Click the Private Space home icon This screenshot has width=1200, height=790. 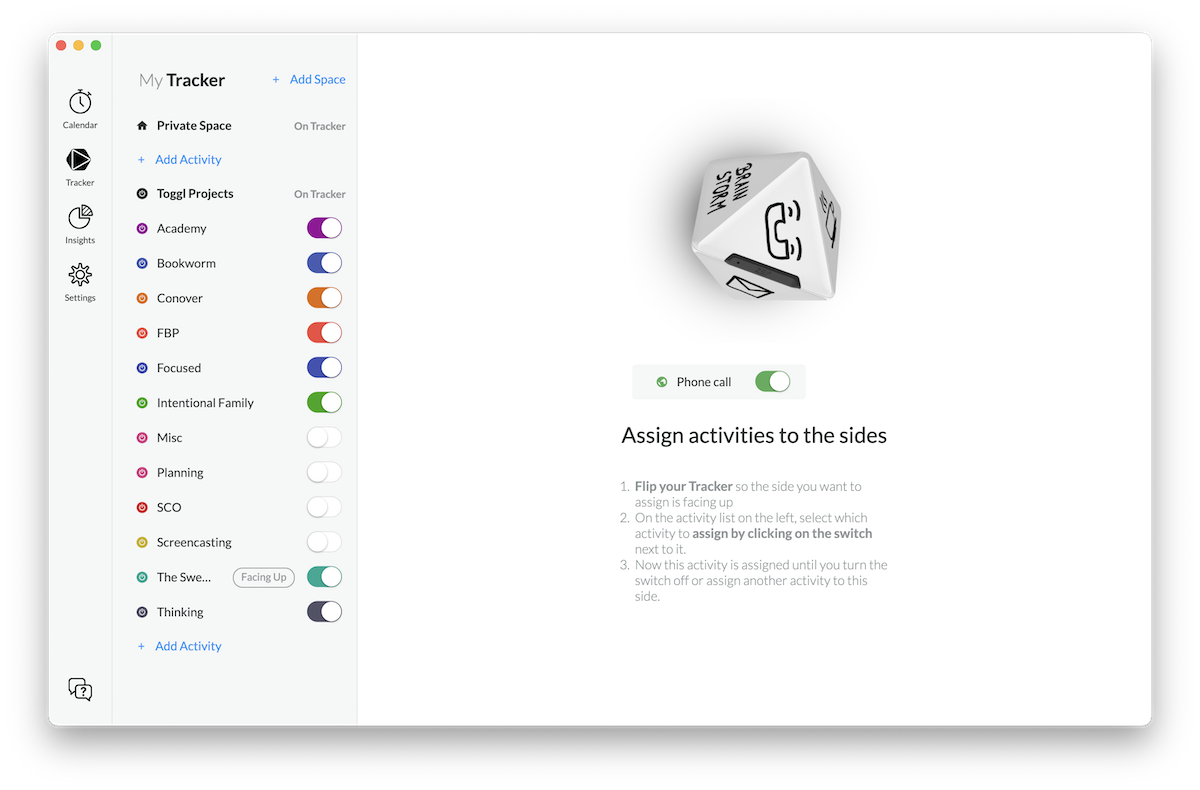point(142,126)
